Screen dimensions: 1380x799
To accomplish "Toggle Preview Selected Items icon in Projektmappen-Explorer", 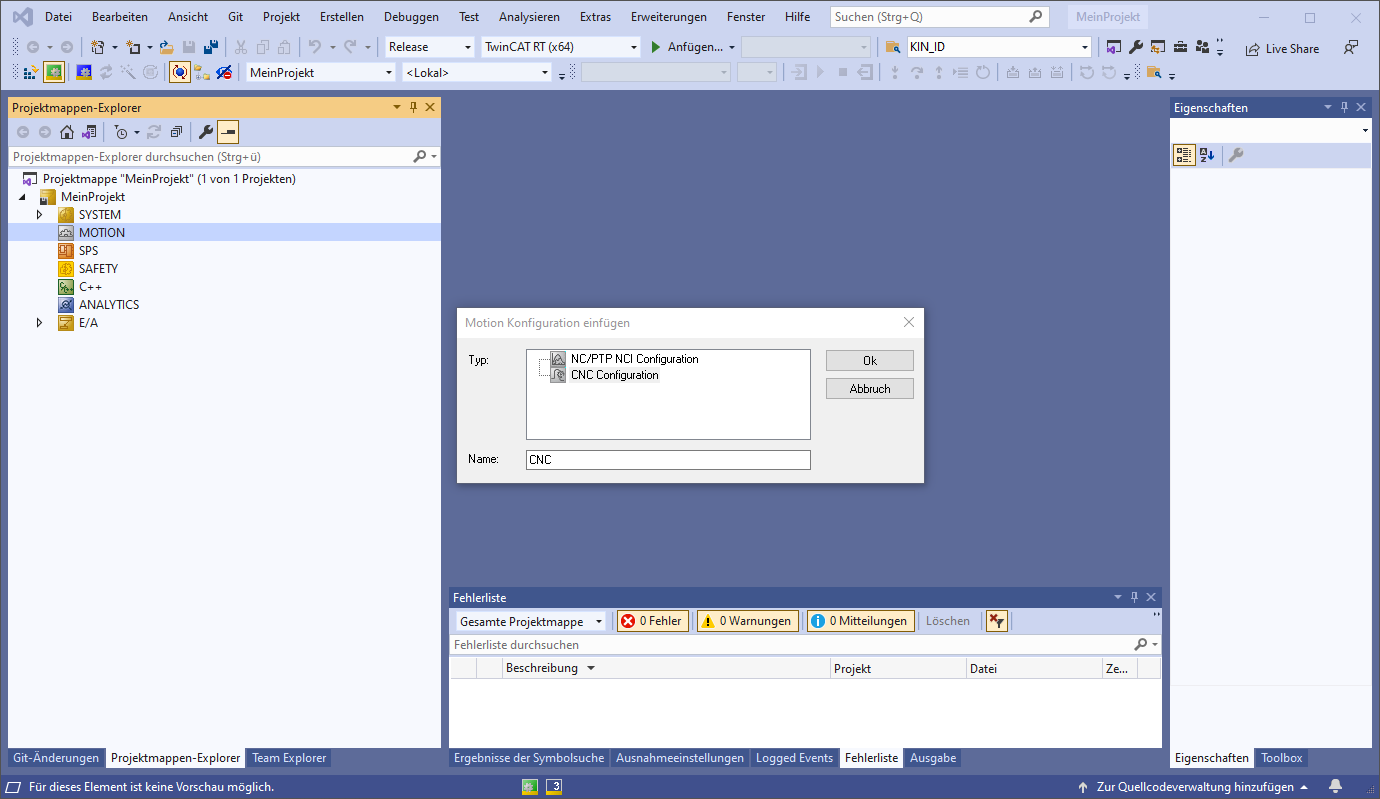I will pos(228,132).
